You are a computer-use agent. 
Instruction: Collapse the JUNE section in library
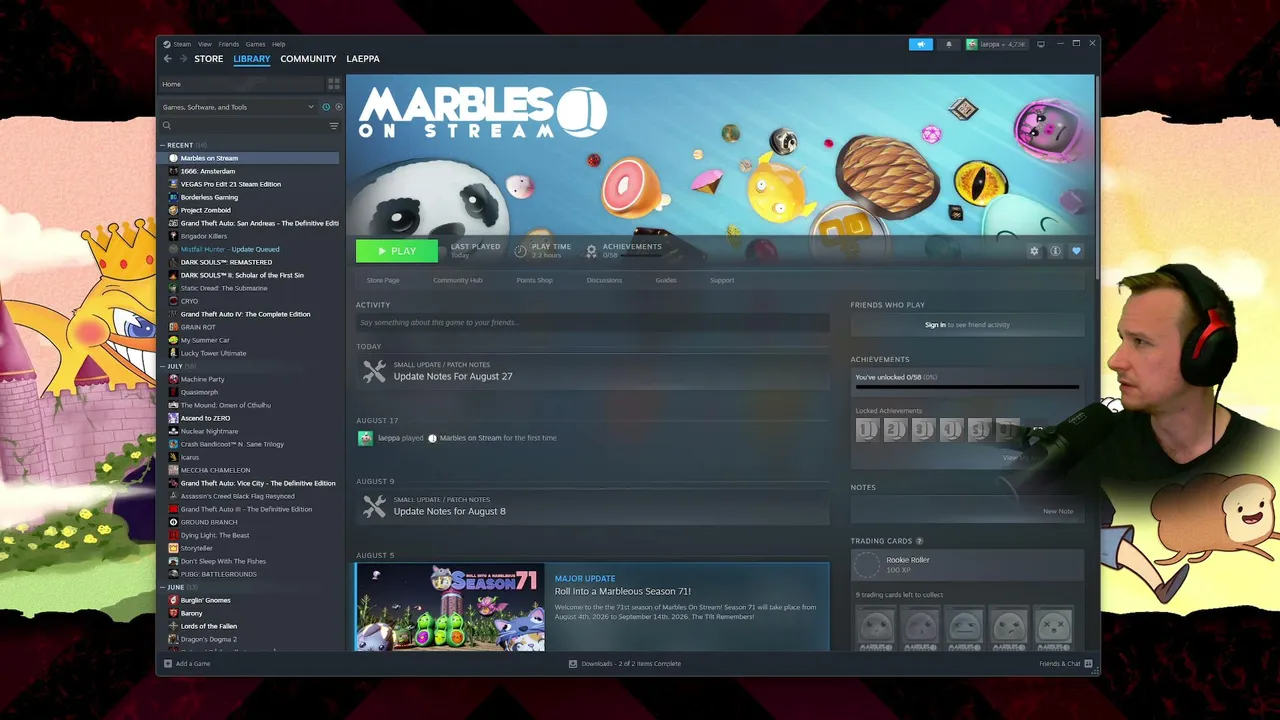(x=163, y=587)
